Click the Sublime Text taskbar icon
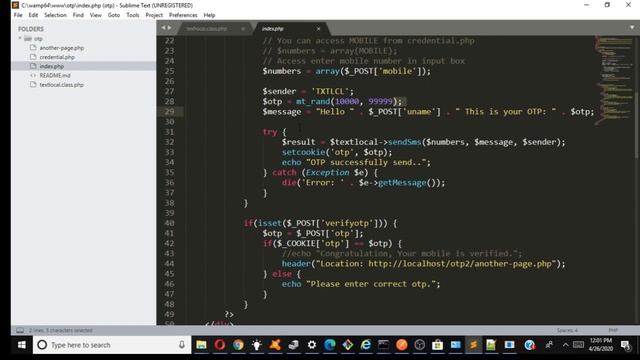Screen dimensions: 640x360 [x=473, y=345]
